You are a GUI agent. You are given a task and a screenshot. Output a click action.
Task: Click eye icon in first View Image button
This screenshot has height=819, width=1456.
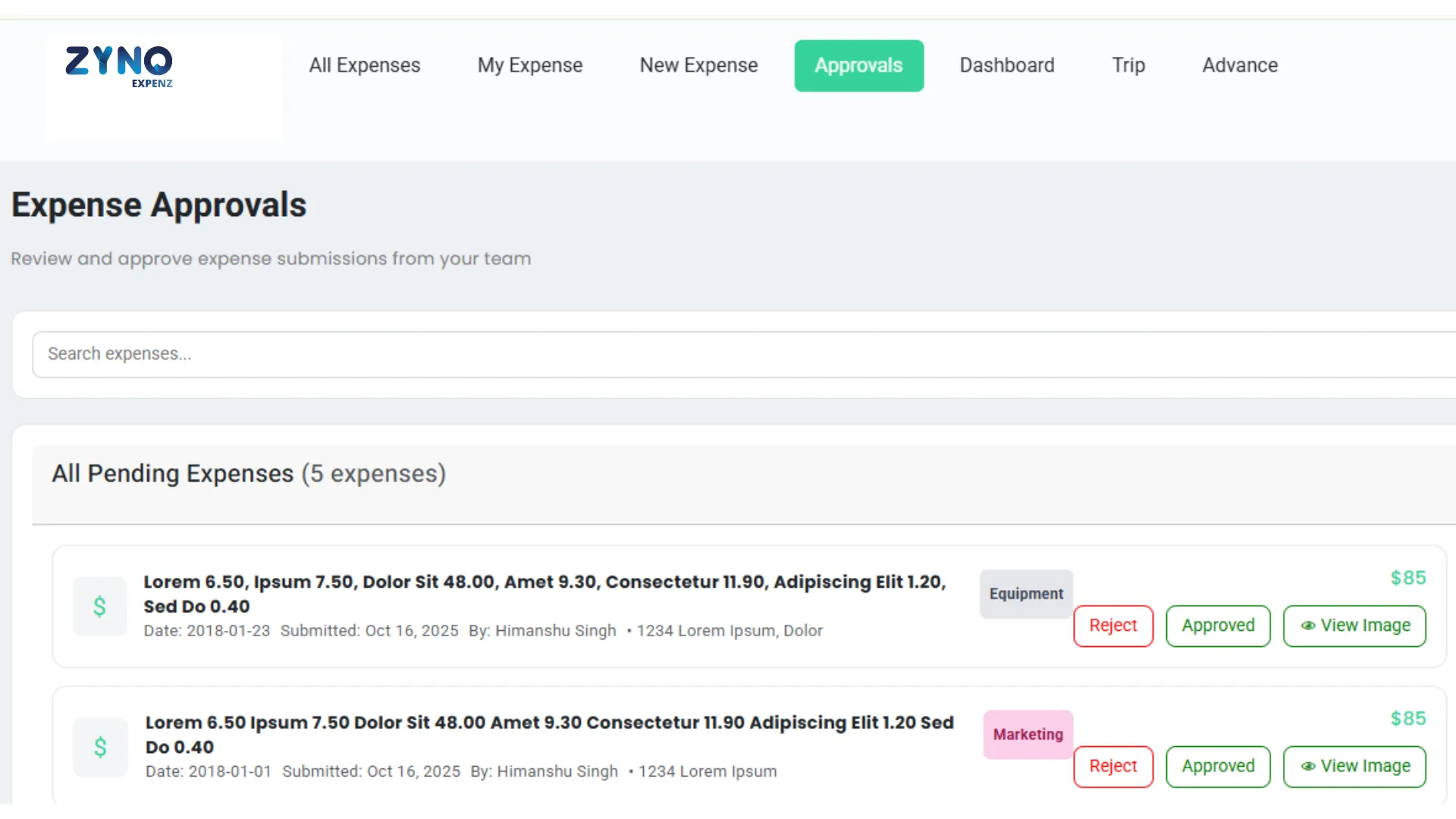pyautogui.click(x=1308, y=626)
